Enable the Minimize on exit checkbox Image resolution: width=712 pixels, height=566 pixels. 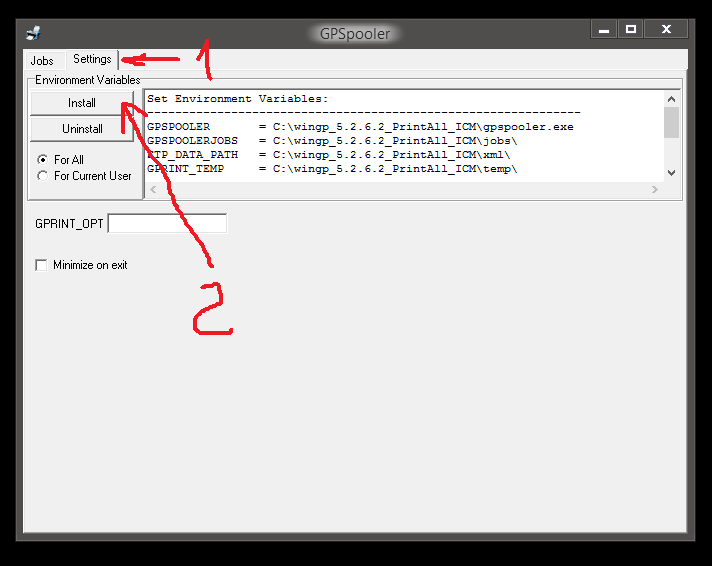(41, 265)
